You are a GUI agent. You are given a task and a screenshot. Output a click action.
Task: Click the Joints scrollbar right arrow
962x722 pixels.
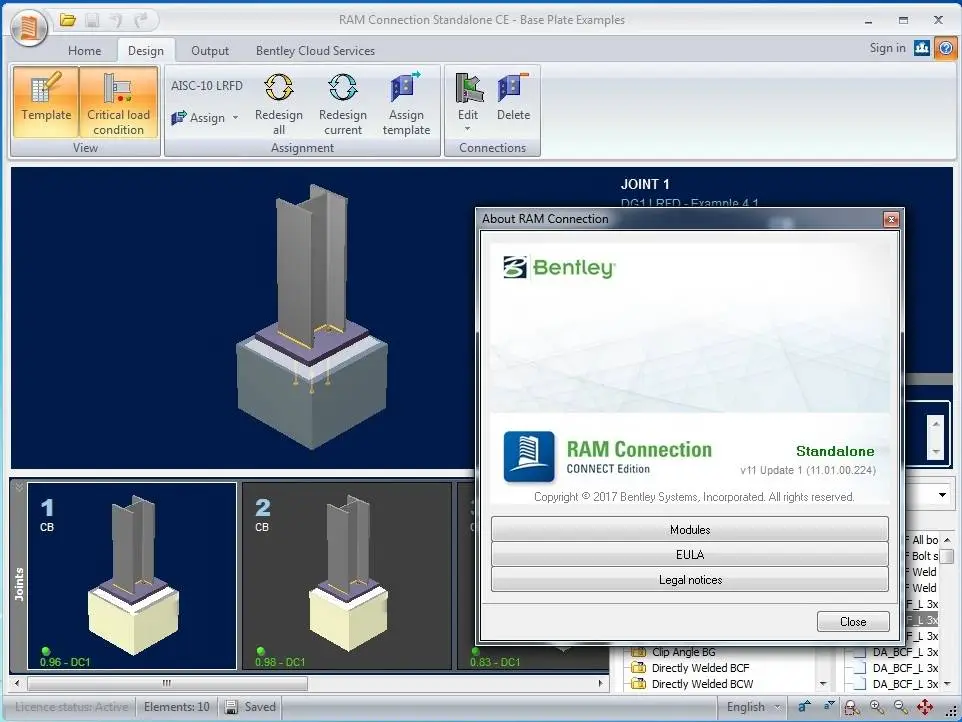[x=601, y=683]
